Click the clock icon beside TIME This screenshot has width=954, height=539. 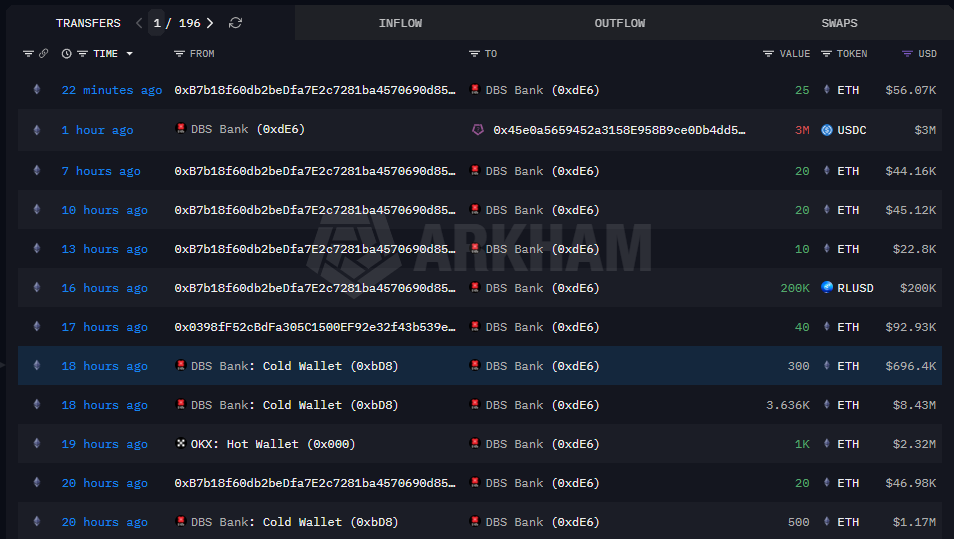pos(66,54)
